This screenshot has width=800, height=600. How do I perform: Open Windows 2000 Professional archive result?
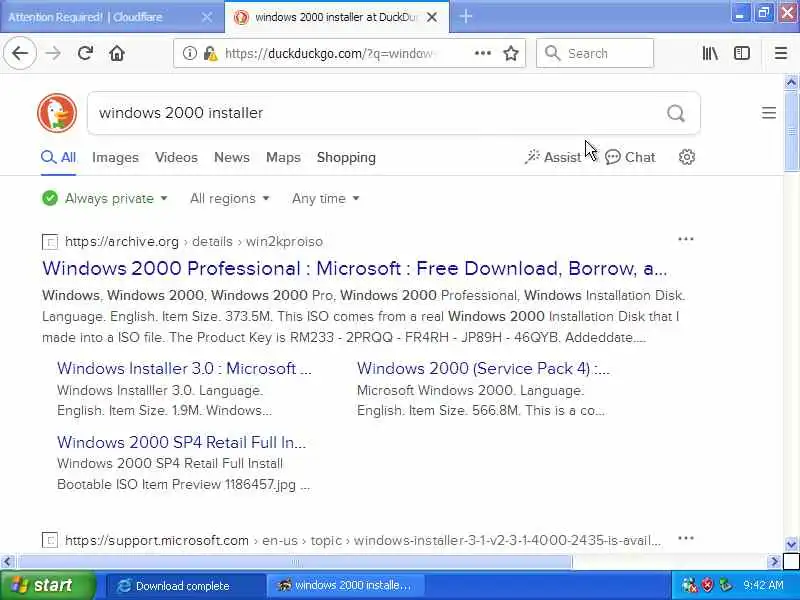(355, 268)
